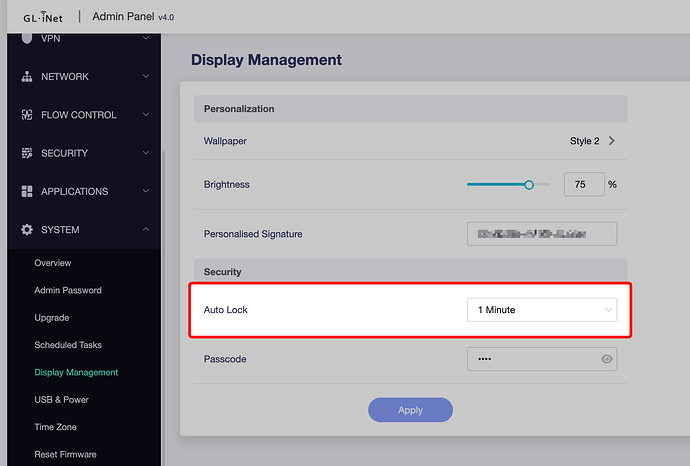Viewport: 690px width, 466px height.
Task: Click the SYSTEM menu label
Action: coord(60,230)
